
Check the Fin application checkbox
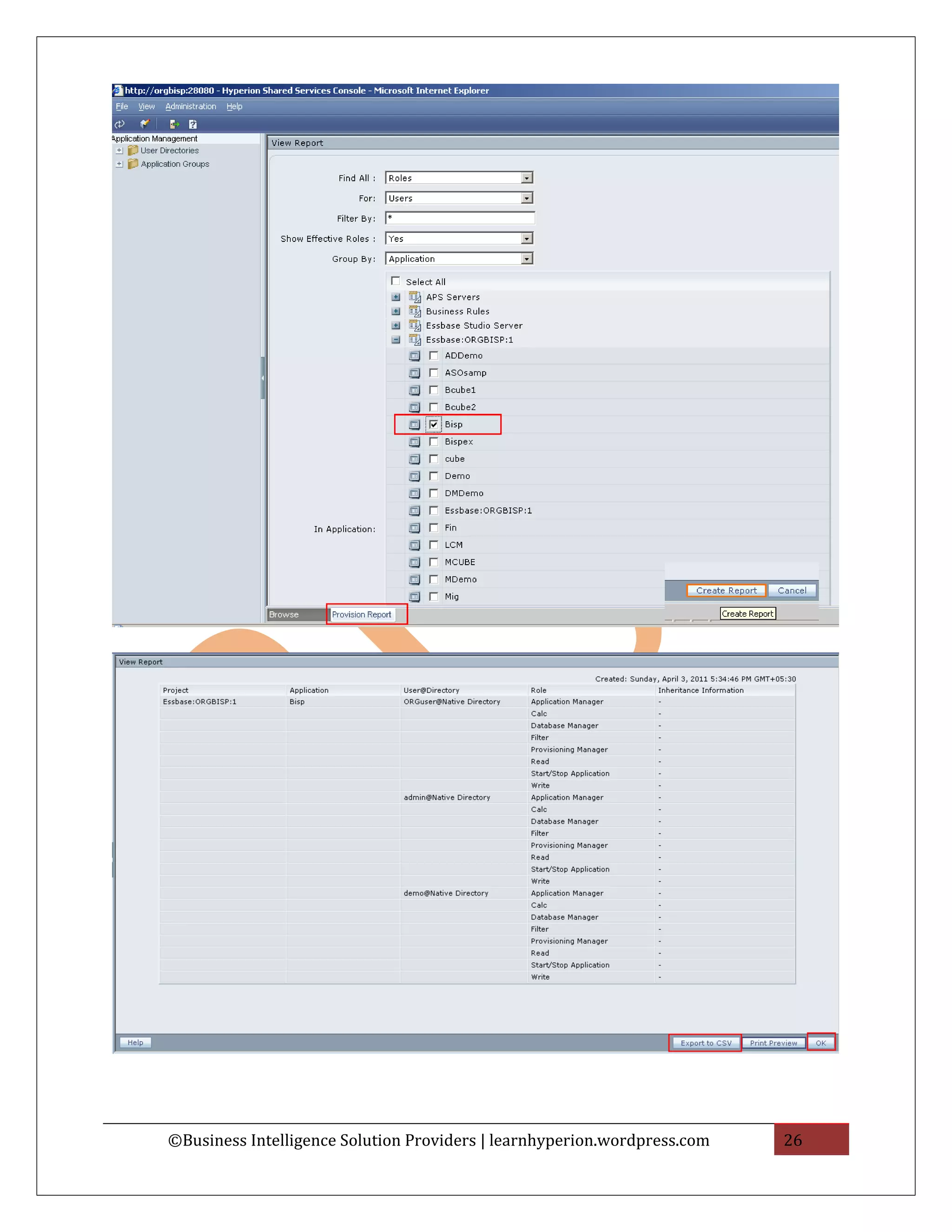tap(434, 528)
